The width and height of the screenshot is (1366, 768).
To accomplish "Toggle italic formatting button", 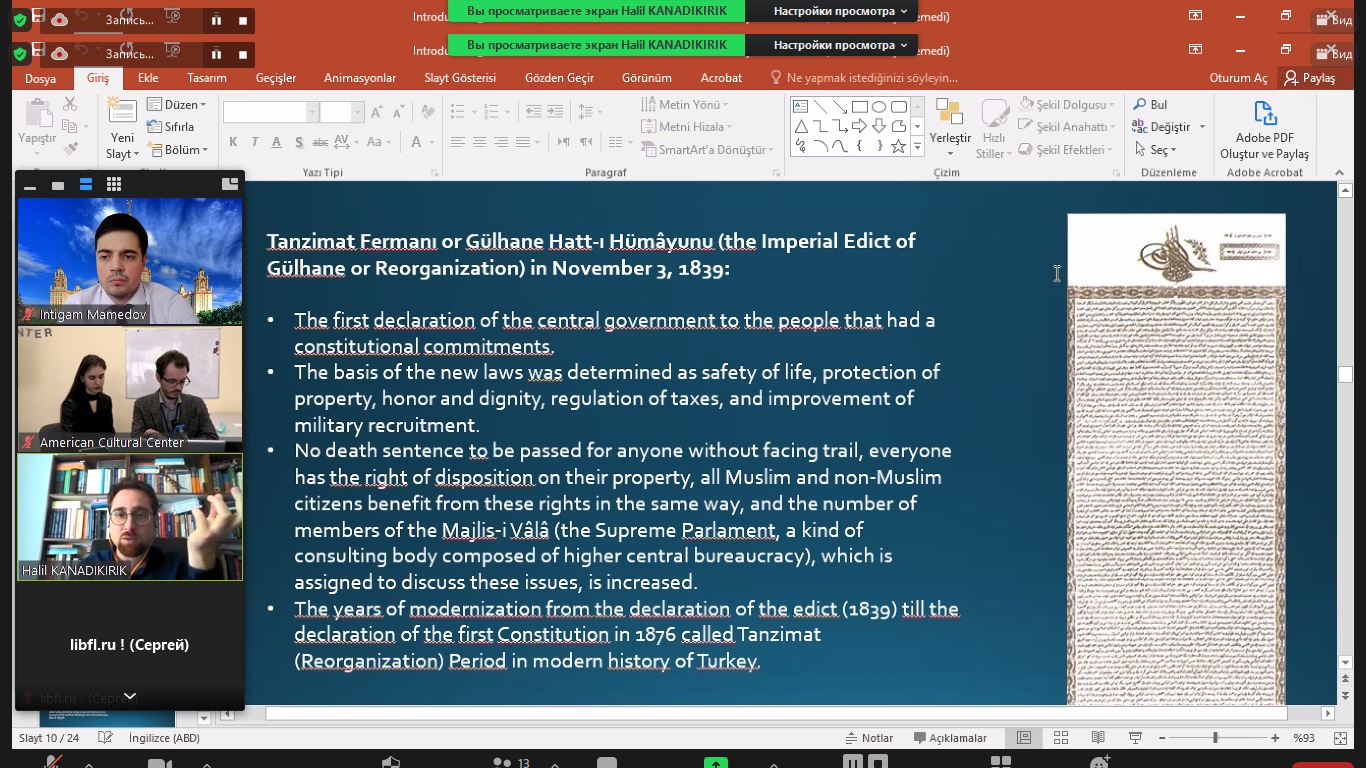I will [255, 142].
